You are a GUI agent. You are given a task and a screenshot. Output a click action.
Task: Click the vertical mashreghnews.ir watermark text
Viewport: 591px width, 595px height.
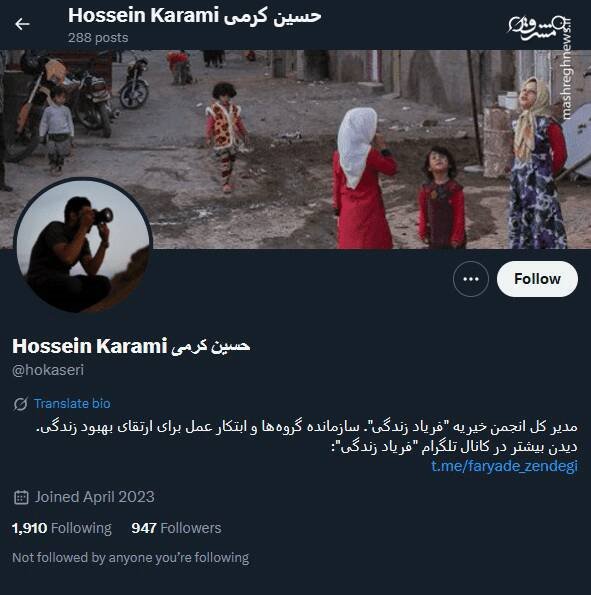pos(567,69)
